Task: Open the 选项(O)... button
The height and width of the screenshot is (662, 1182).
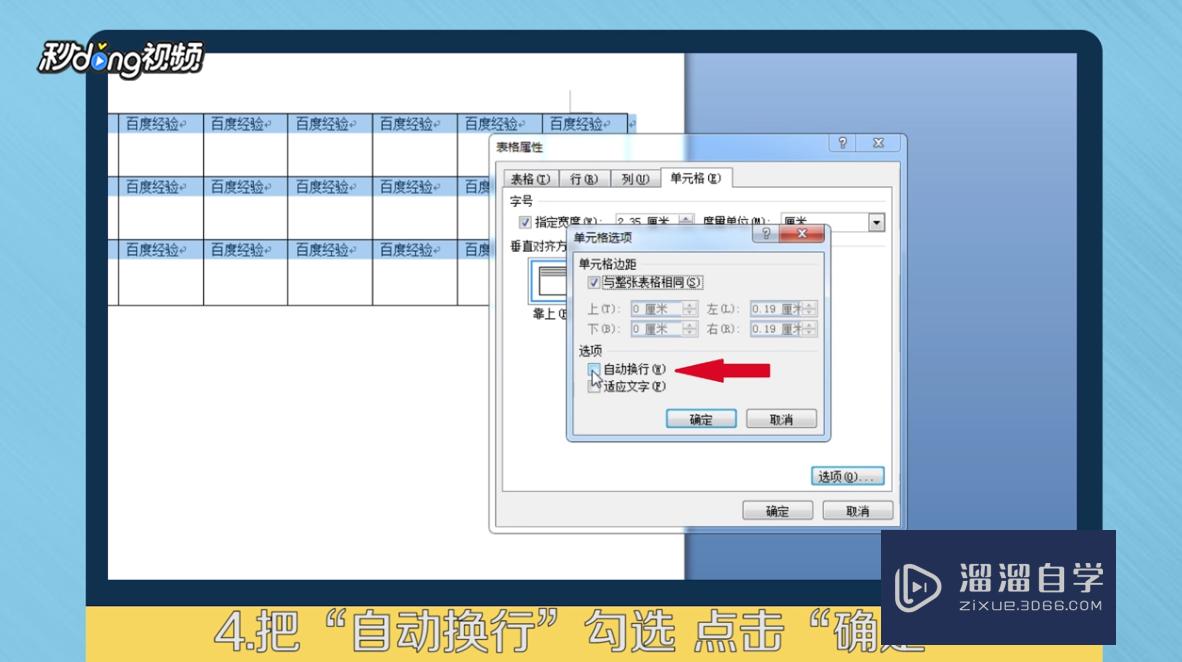Action: click(847, 477)
